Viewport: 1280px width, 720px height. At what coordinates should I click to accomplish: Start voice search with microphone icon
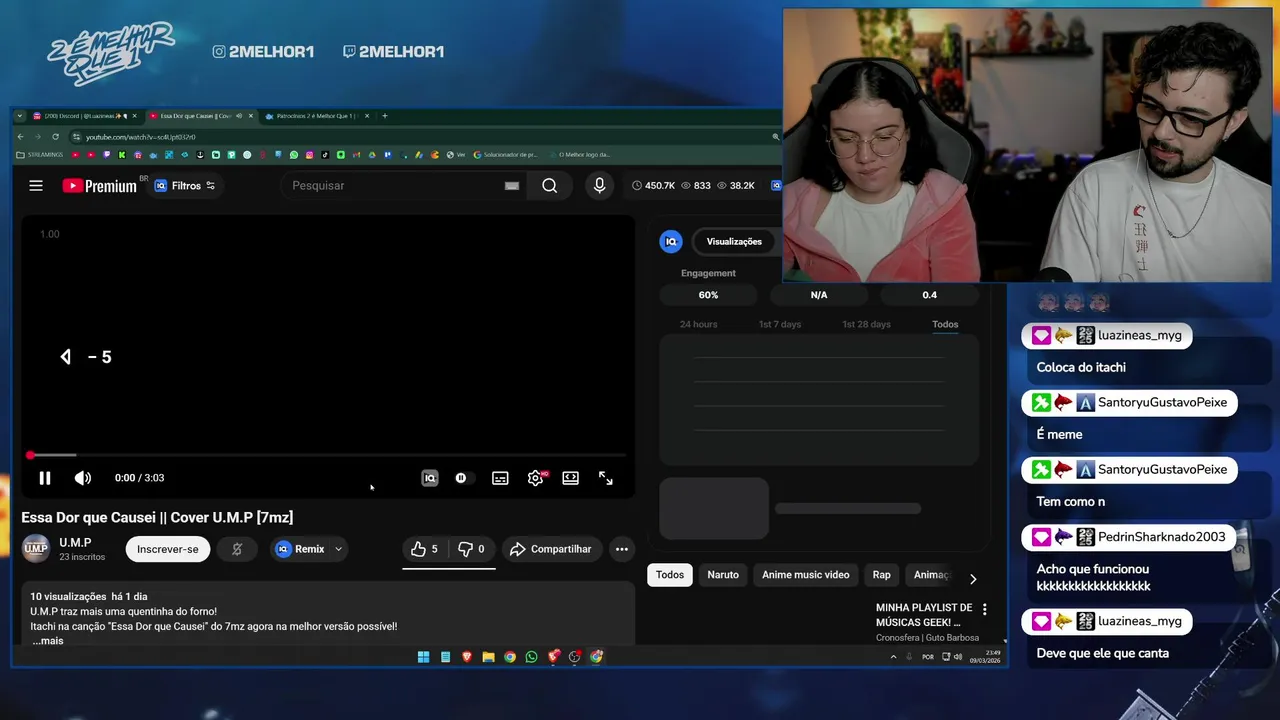point(599,185)
